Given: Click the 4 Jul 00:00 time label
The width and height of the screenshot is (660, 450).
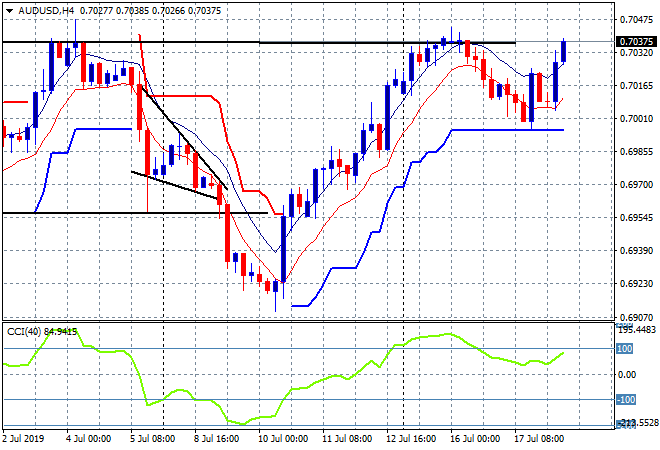Looking at the screenshot, I should 89,439.
